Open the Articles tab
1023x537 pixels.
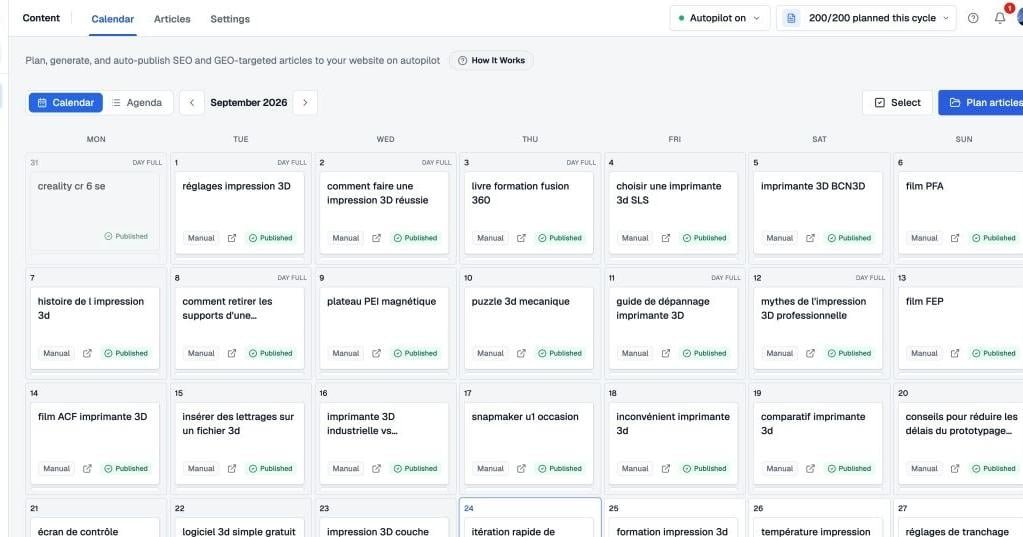click(172, 19)
